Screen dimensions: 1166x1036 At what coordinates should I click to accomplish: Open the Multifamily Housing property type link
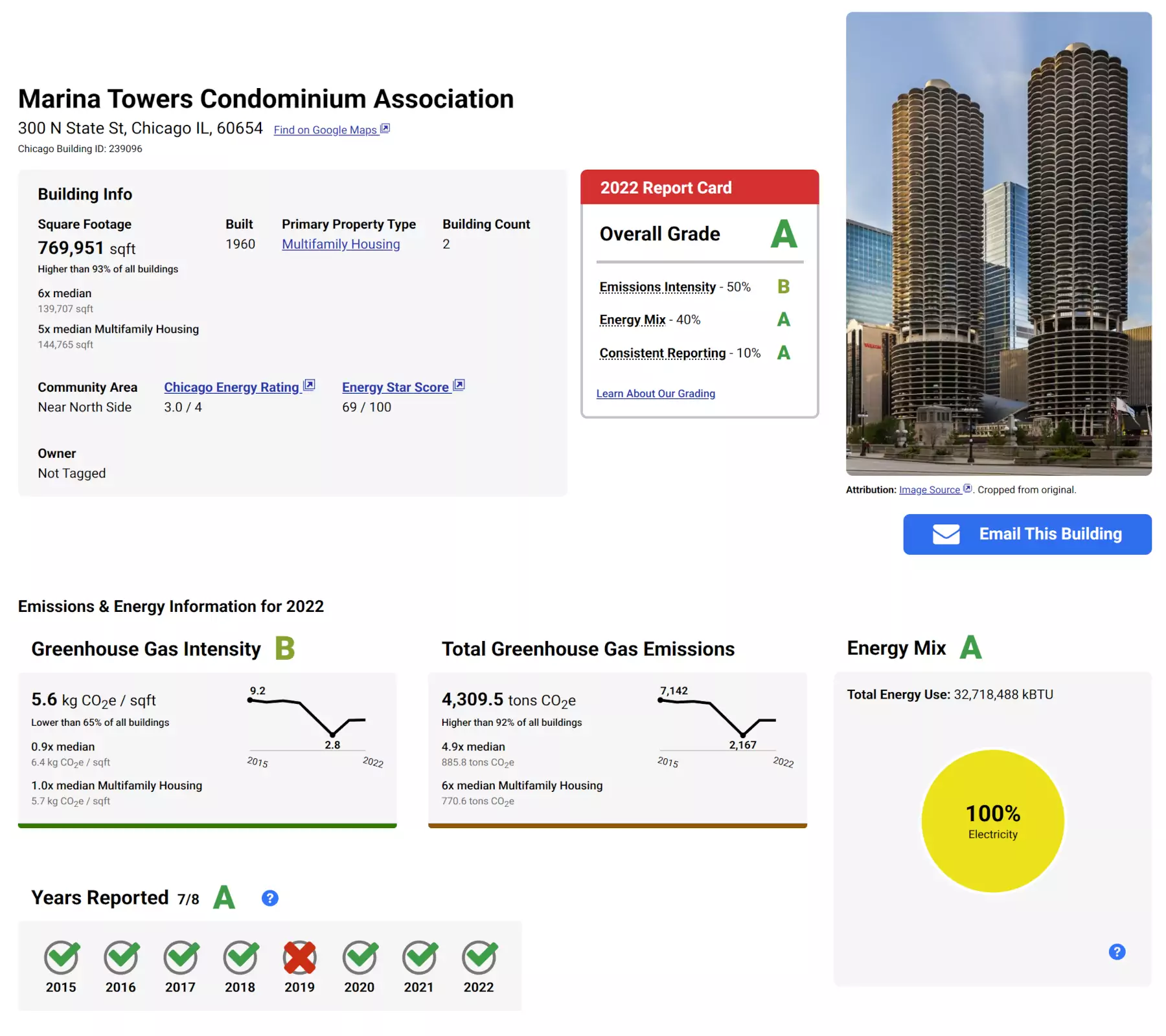[341, 244]
